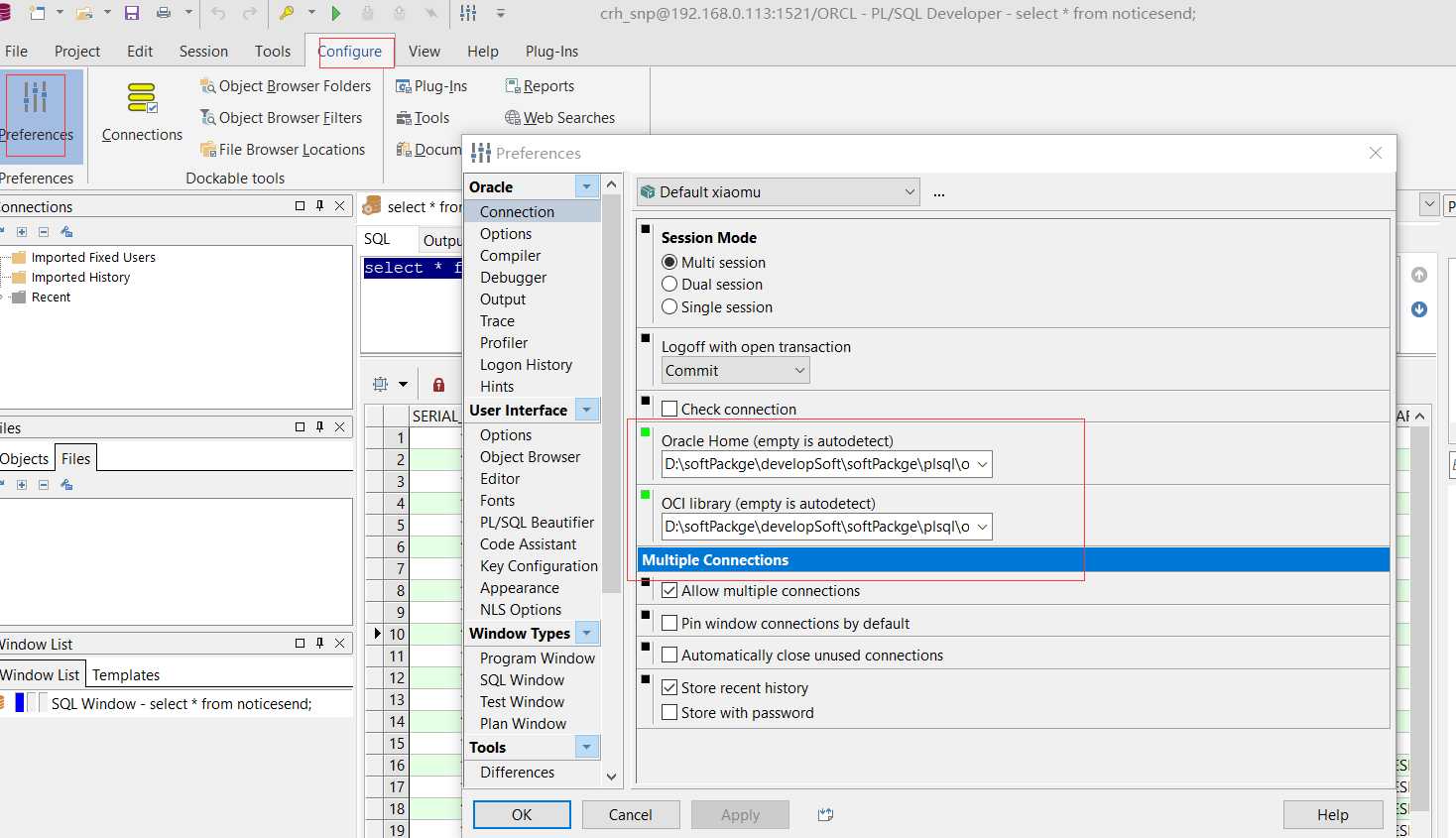1456x838 pixels.
Task: Open Object Browser Folders
Action: tap(285, 86)
